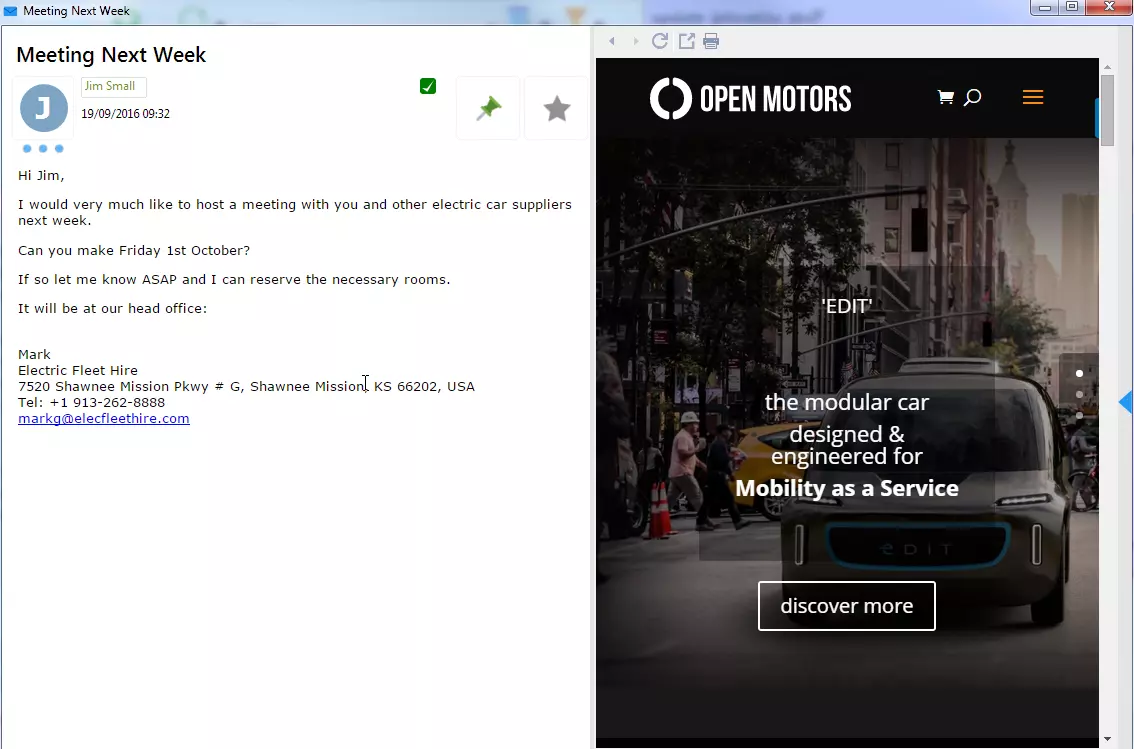Click the 'discover more' button
1134x749 pixels.
tap(846, 606)
